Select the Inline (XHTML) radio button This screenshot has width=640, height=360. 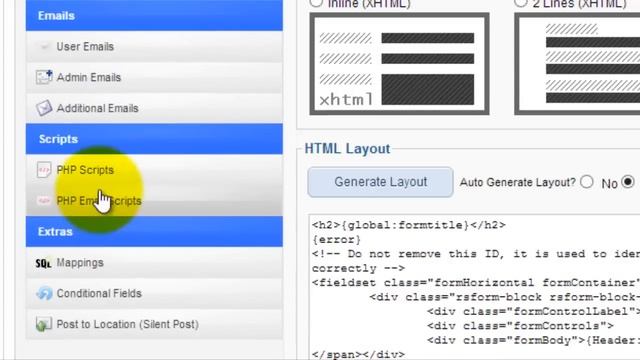pyautogui.click(x=316, y=3)
